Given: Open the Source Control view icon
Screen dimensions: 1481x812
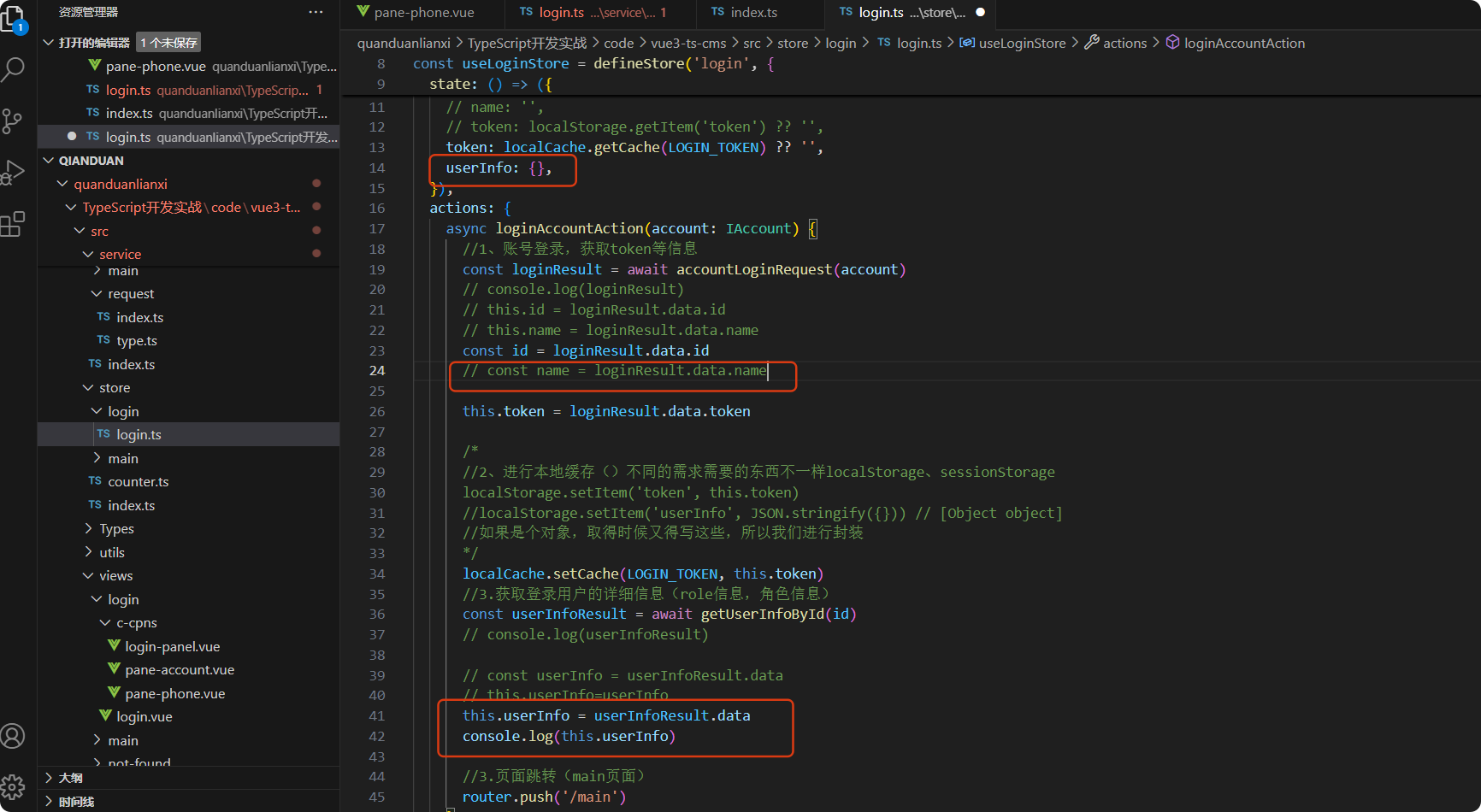Looking at the screenshot, I should click(x=14, y=121).
